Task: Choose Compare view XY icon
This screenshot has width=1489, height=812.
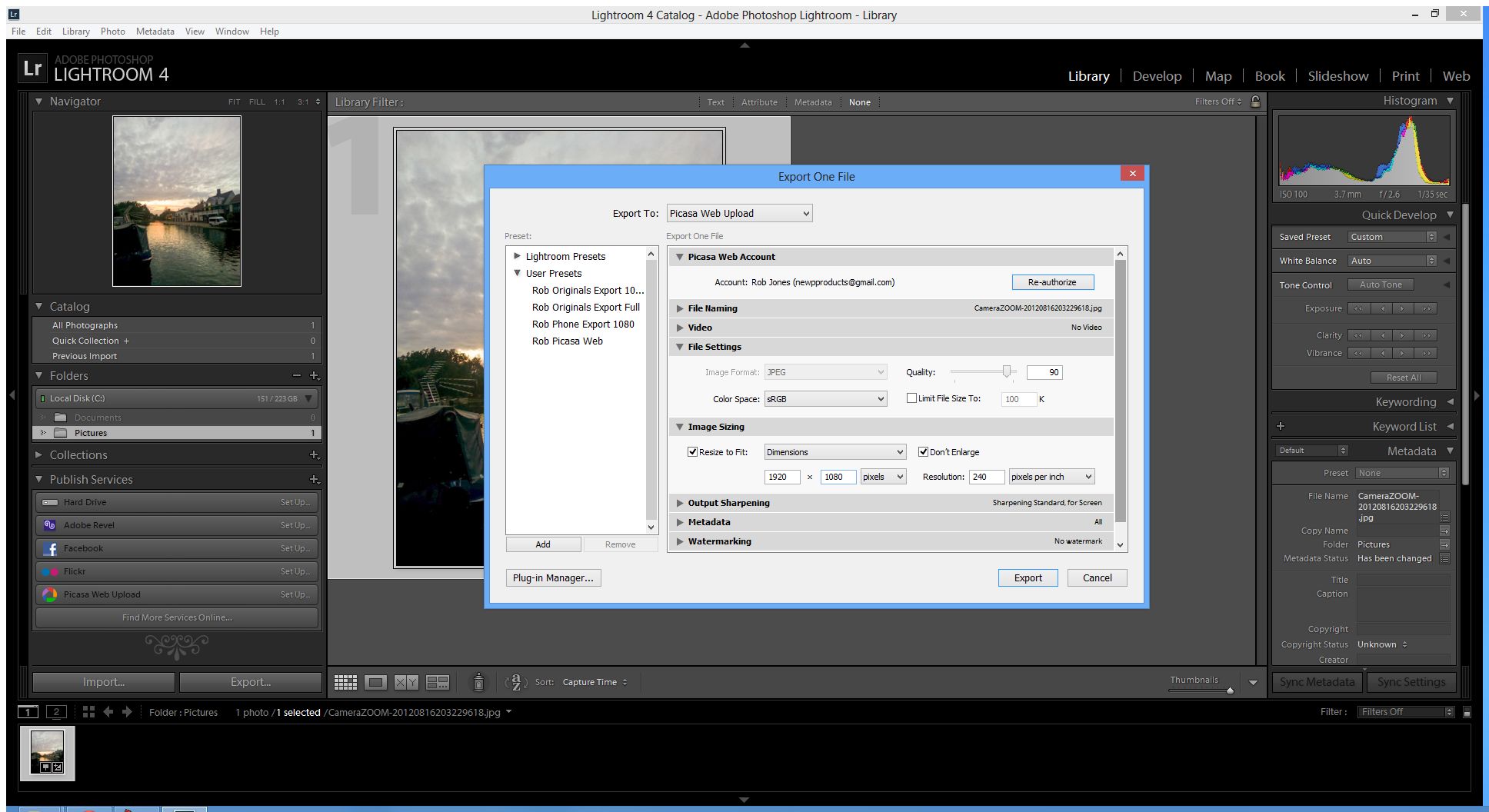Action: point(406,682)
